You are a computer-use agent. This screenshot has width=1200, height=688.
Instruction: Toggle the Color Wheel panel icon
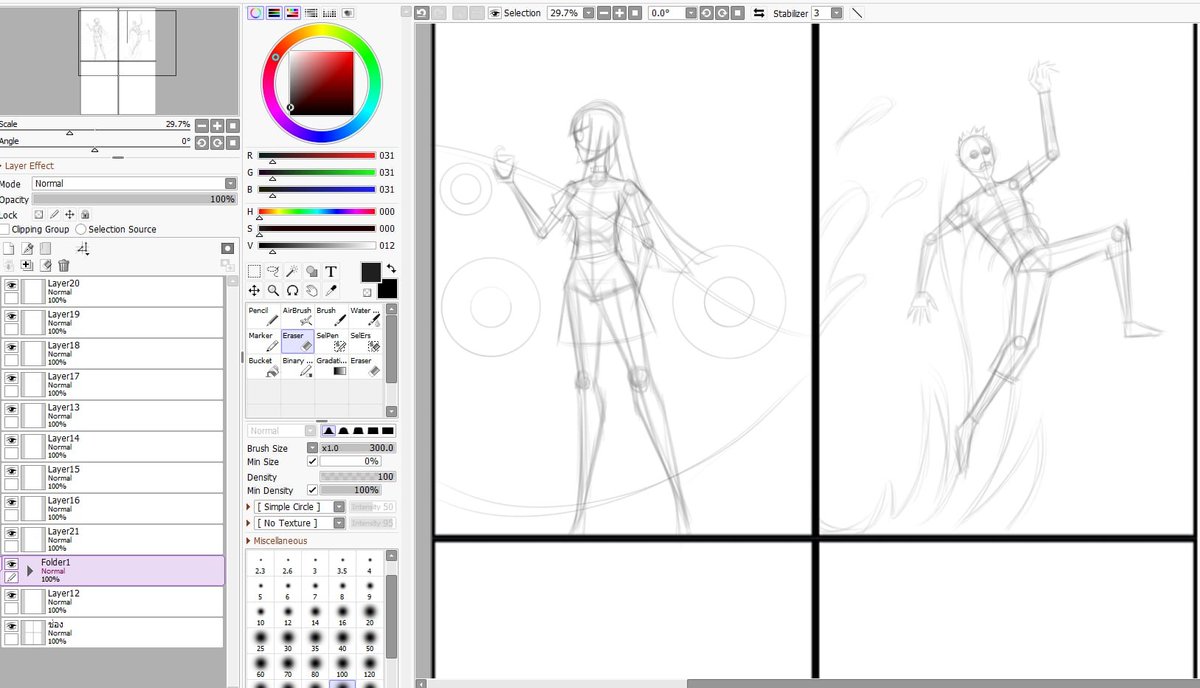[255, 12]
